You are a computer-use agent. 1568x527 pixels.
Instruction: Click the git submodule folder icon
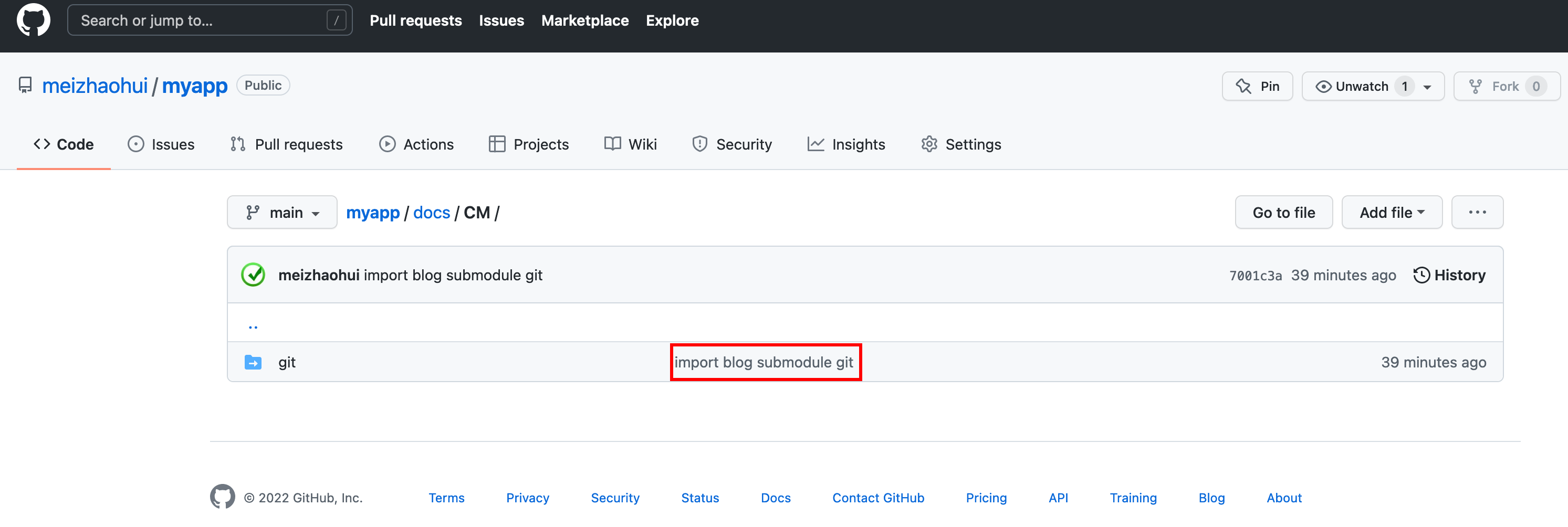253,362
